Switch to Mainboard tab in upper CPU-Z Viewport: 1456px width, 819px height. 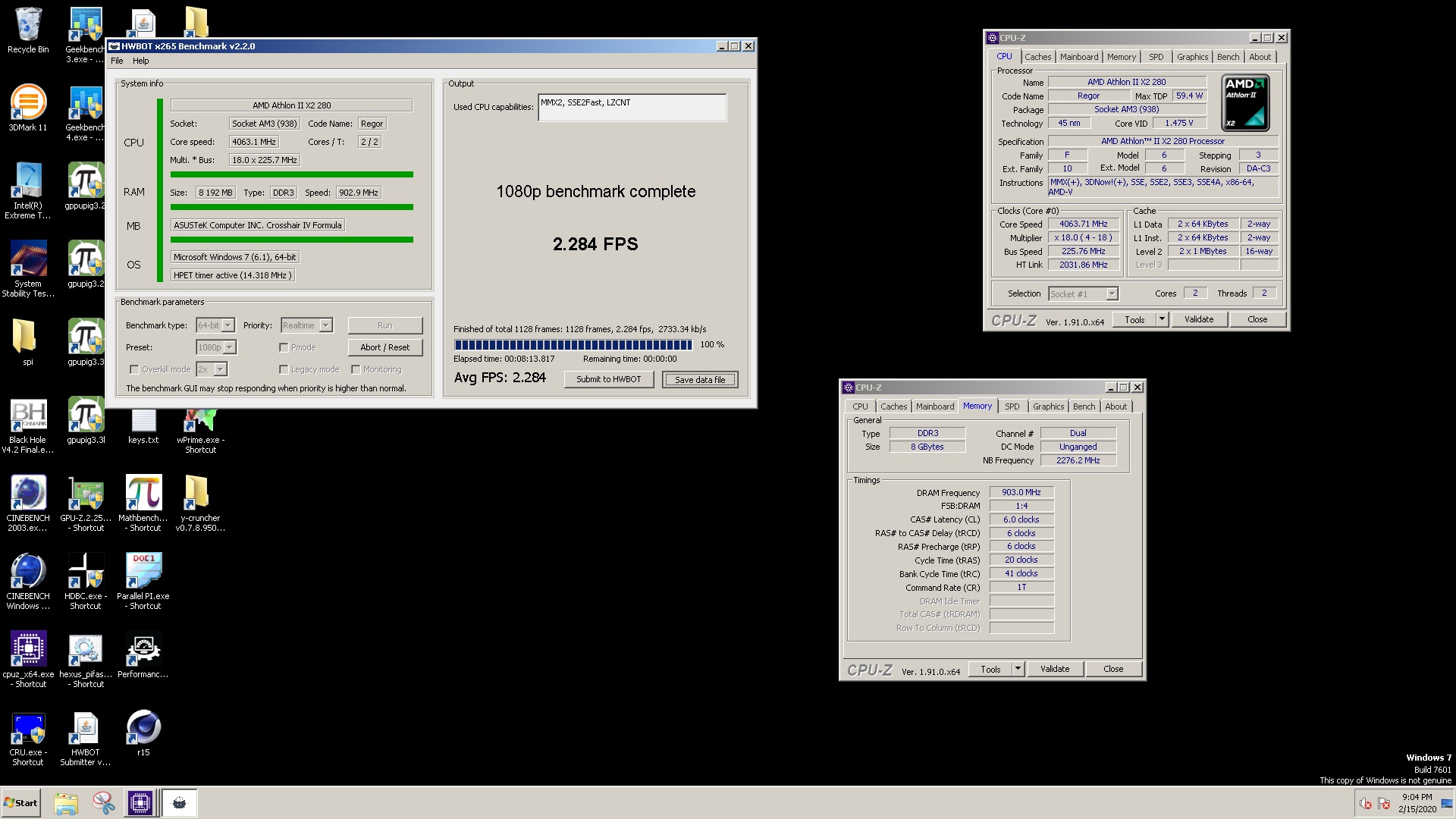click(x=1079, y=57)
